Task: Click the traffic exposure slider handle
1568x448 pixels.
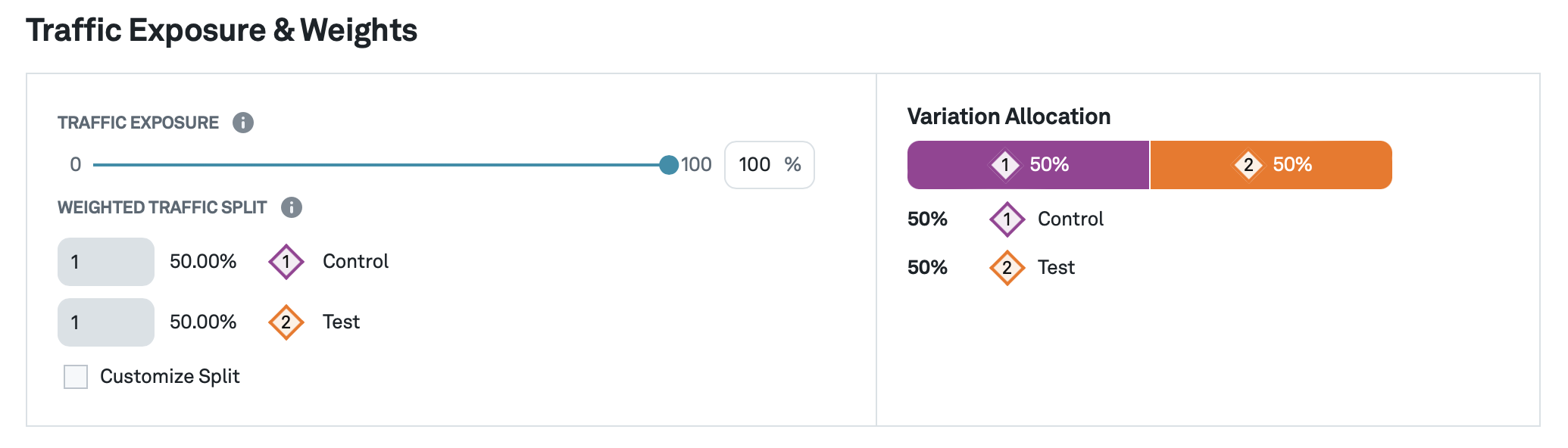Action: point(670,164)
